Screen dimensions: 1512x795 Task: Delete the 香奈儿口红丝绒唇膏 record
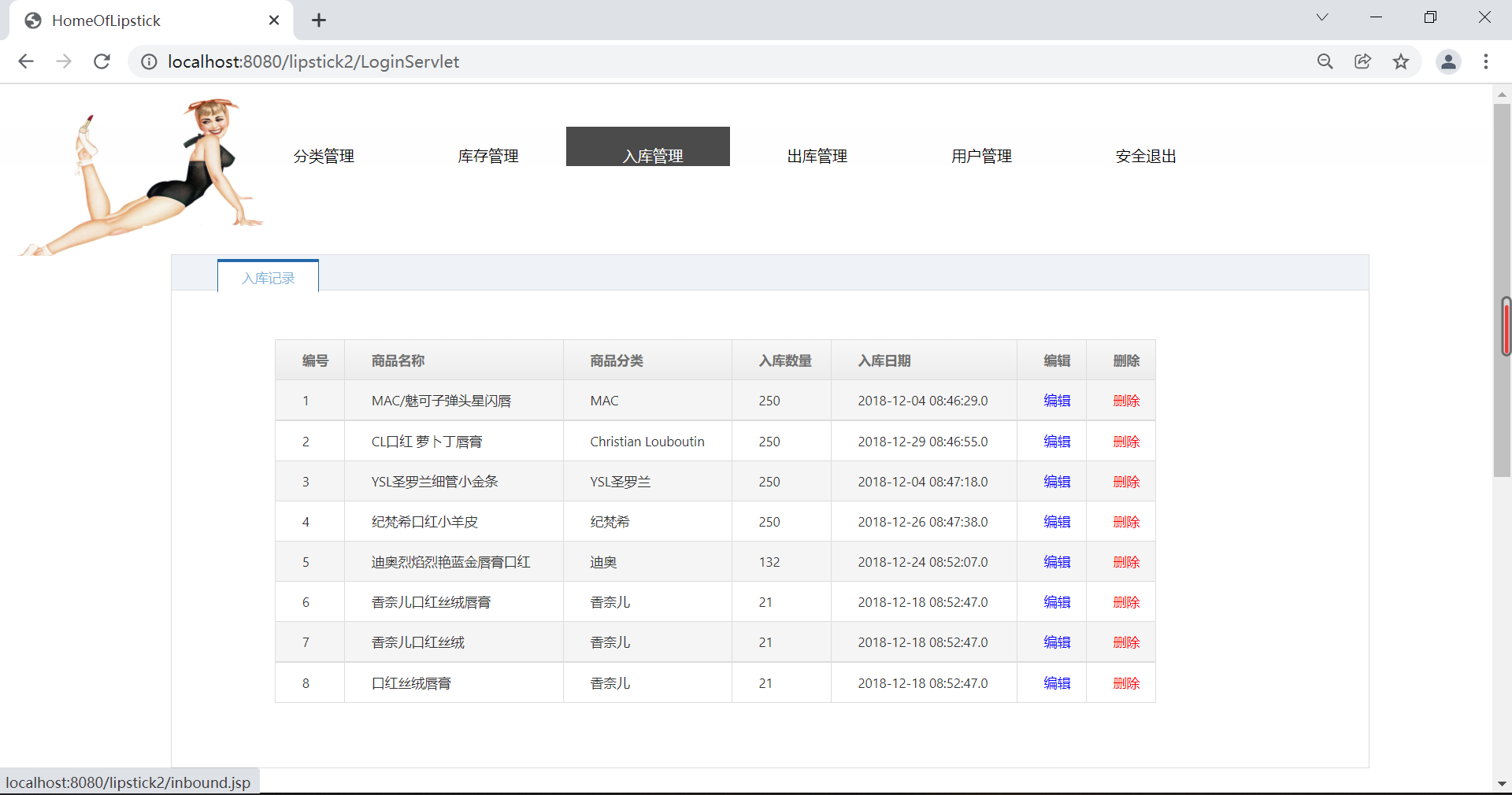(1126, 602)
